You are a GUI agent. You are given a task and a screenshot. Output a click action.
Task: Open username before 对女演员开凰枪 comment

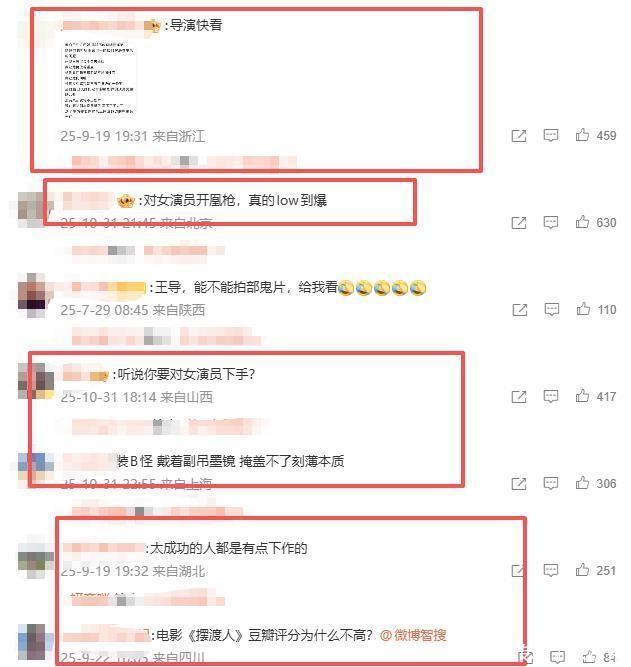click(x=87, y=201)
